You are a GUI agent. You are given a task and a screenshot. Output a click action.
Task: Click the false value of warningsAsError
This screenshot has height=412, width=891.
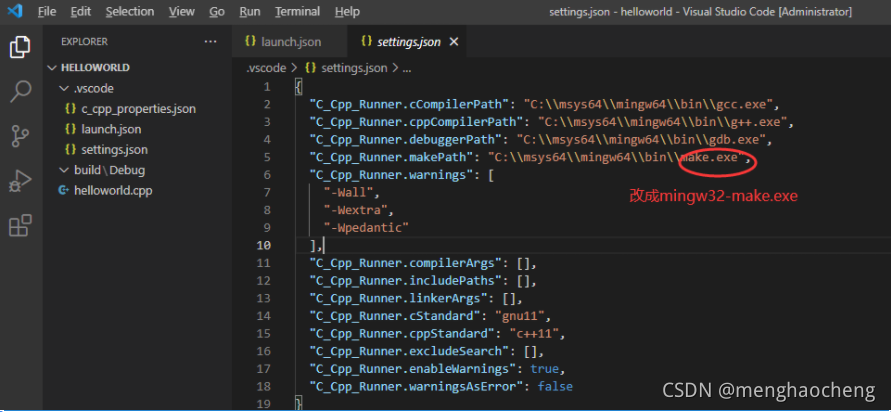pos(555,386)
